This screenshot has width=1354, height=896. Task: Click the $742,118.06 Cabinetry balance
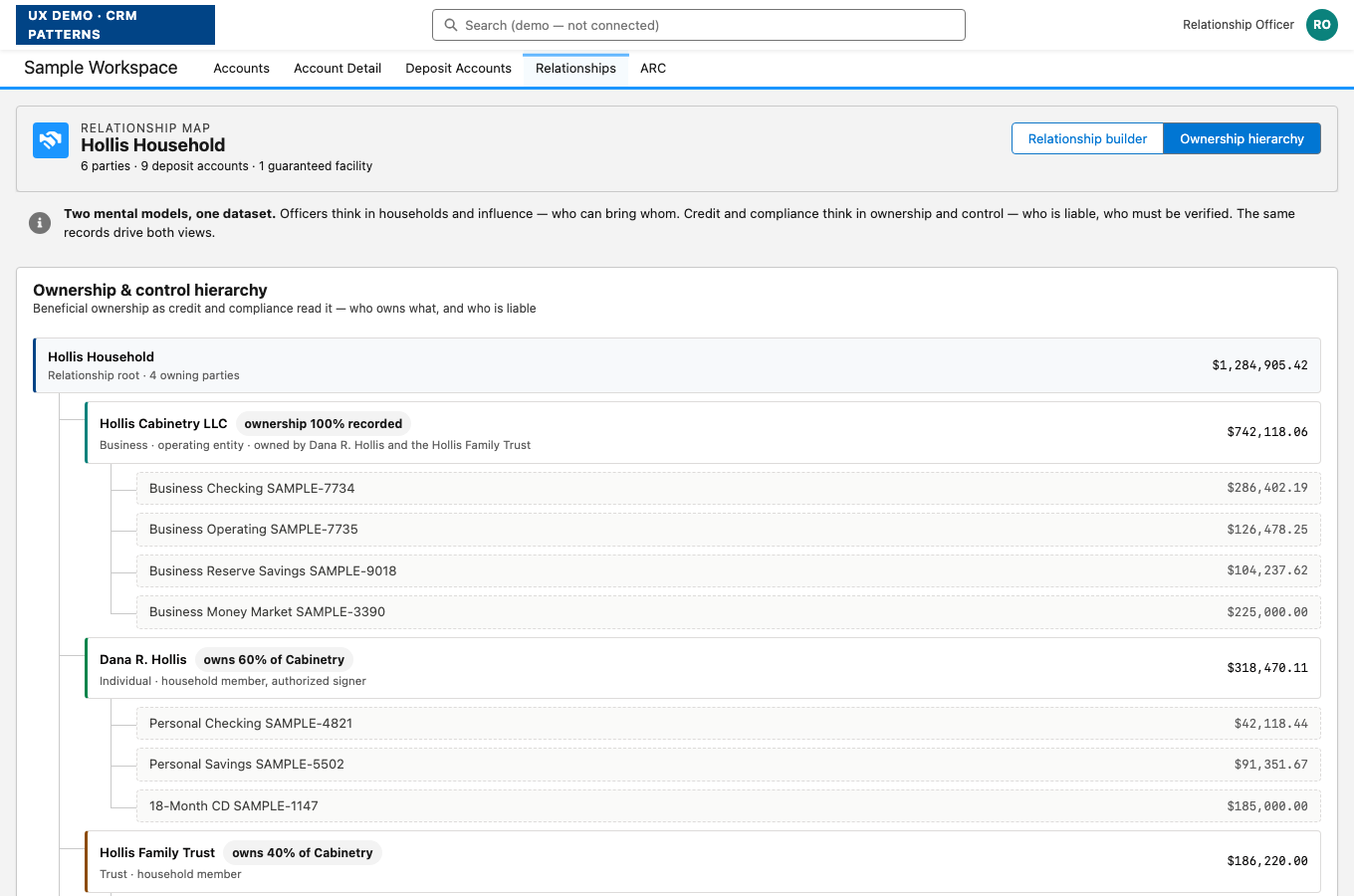1267,432
